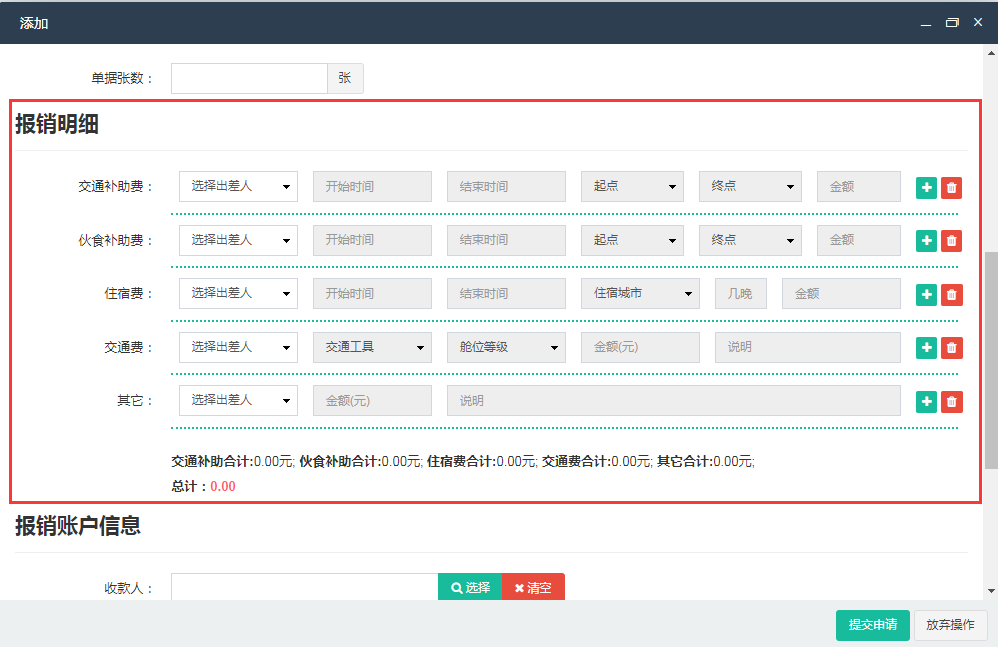Image resolution: width=998 pixels, height=647 pixels.
Task: Open 起点 dropdown in 伙食补助费 row
Action: point(632,240)
